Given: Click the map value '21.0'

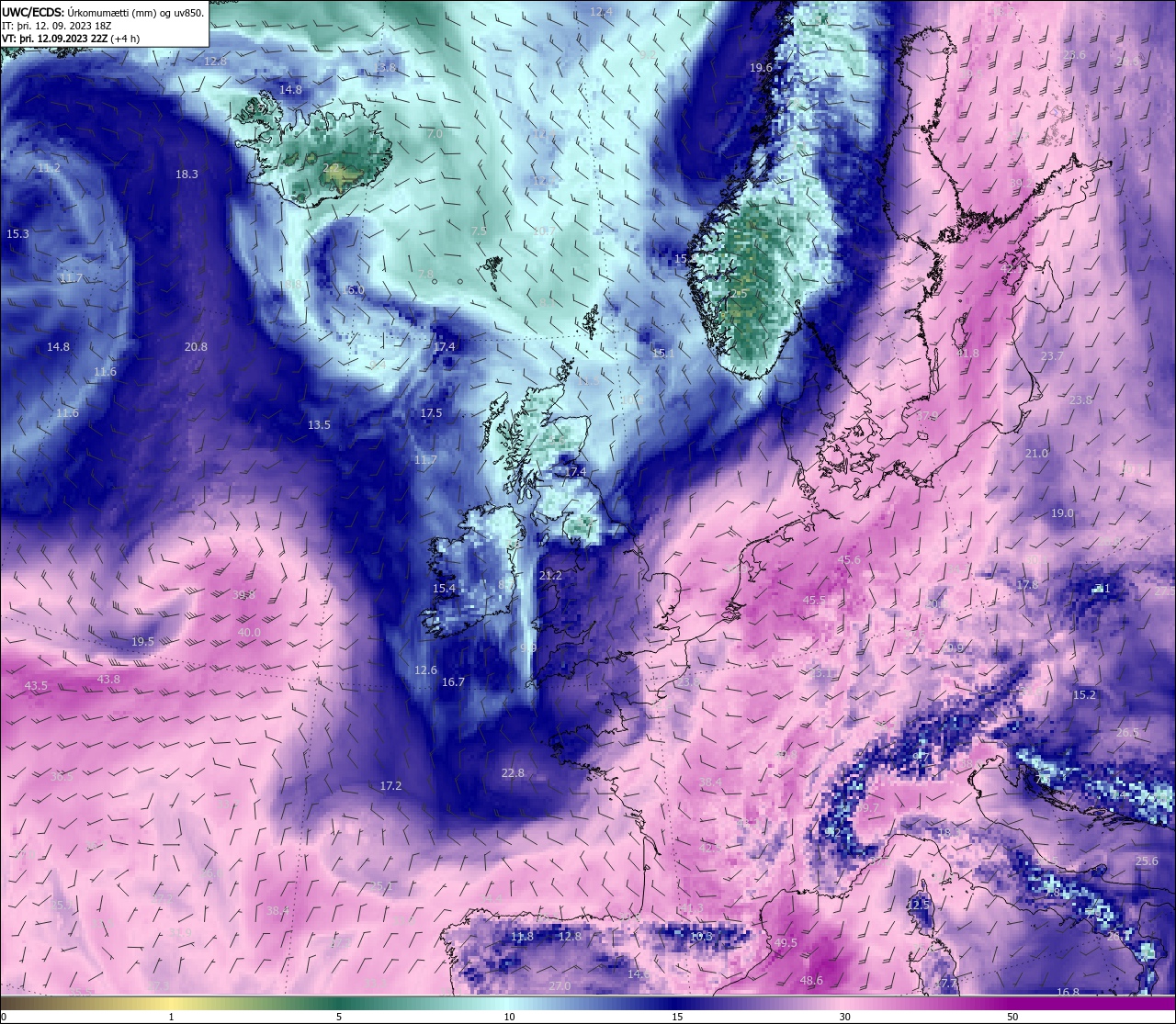Looking at the screenshot, I should 1036,454.
